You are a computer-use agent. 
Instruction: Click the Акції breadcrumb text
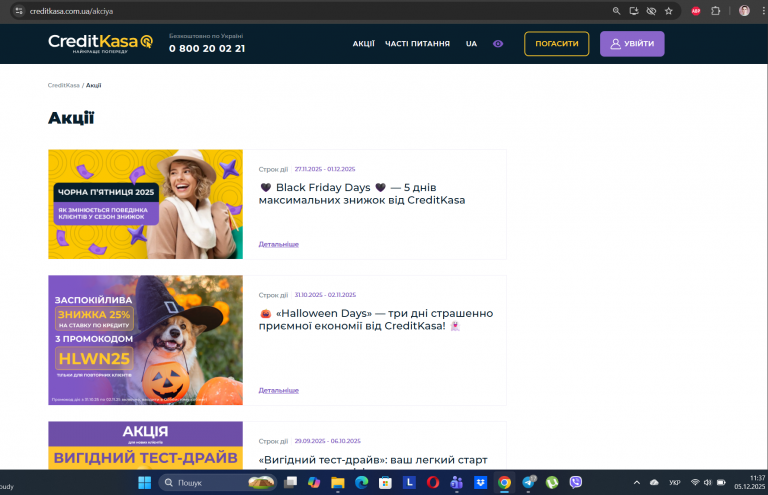pos(94,85)
